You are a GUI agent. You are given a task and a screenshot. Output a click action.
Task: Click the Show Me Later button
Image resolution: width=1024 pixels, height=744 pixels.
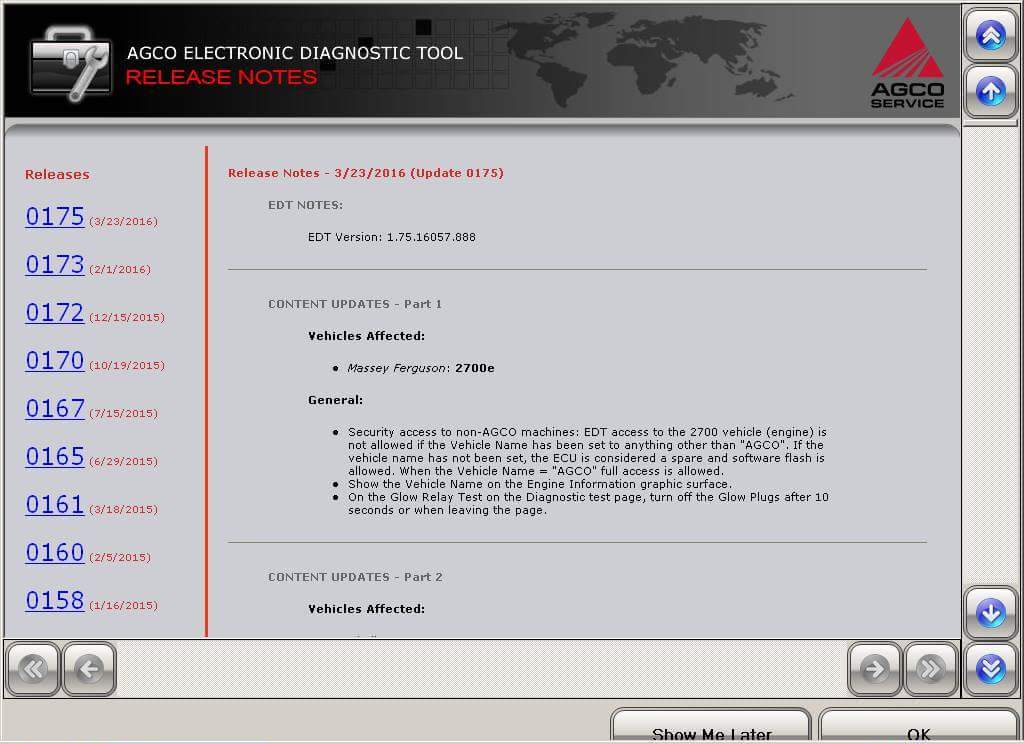(711, 726)
